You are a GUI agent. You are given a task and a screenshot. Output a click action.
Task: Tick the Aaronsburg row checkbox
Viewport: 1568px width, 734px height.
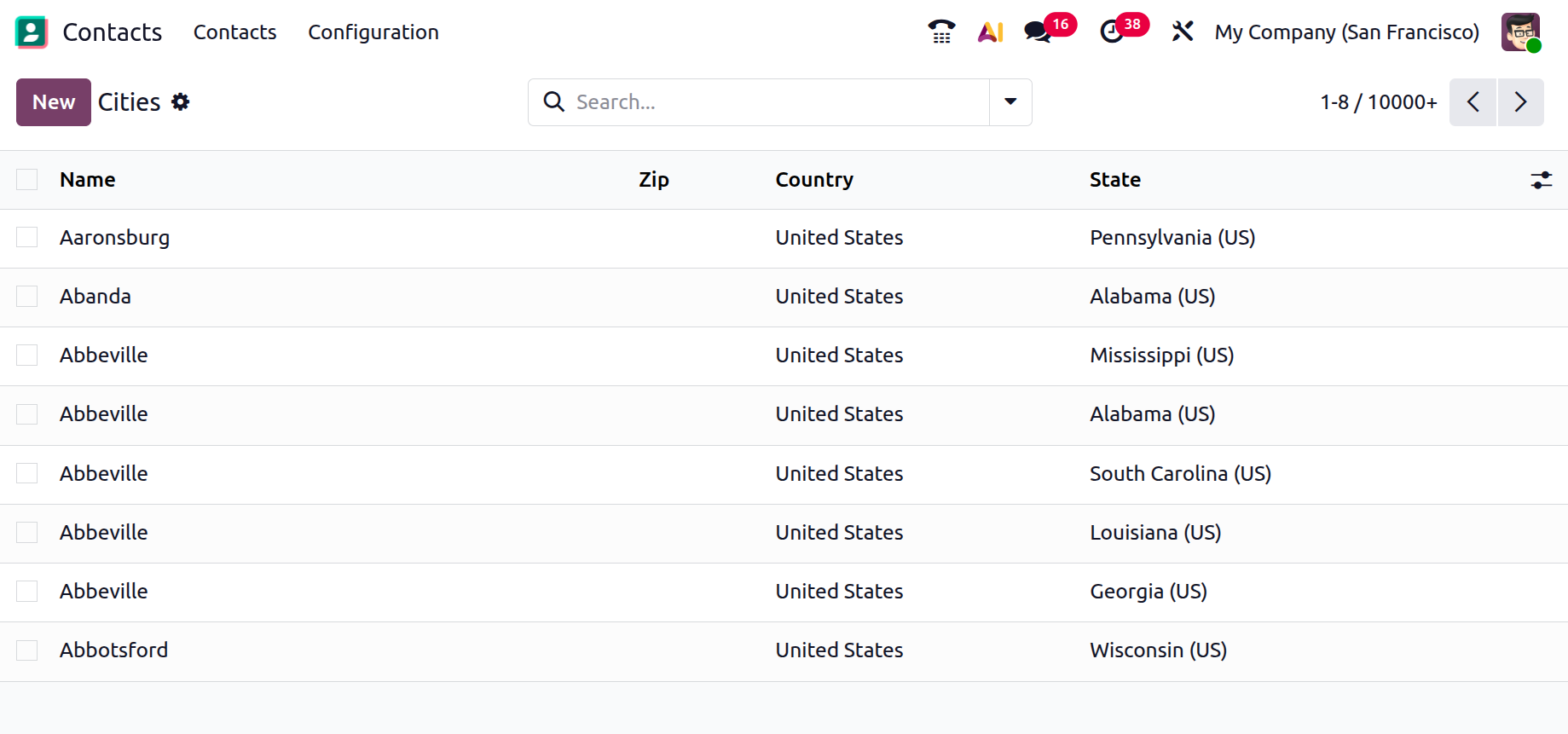(27, 237)
